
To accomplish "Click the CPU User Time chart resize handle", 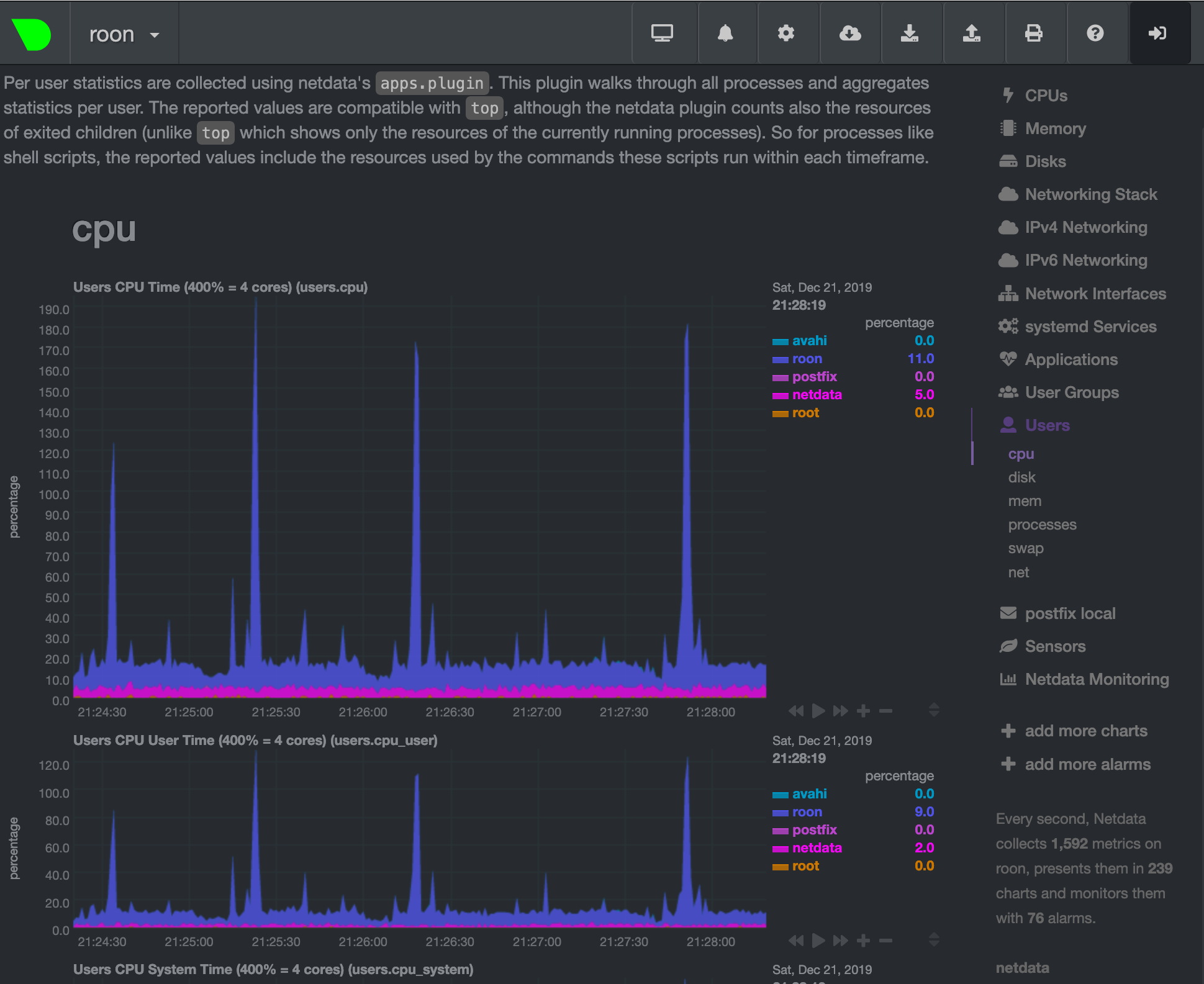I will click(934, 940).
